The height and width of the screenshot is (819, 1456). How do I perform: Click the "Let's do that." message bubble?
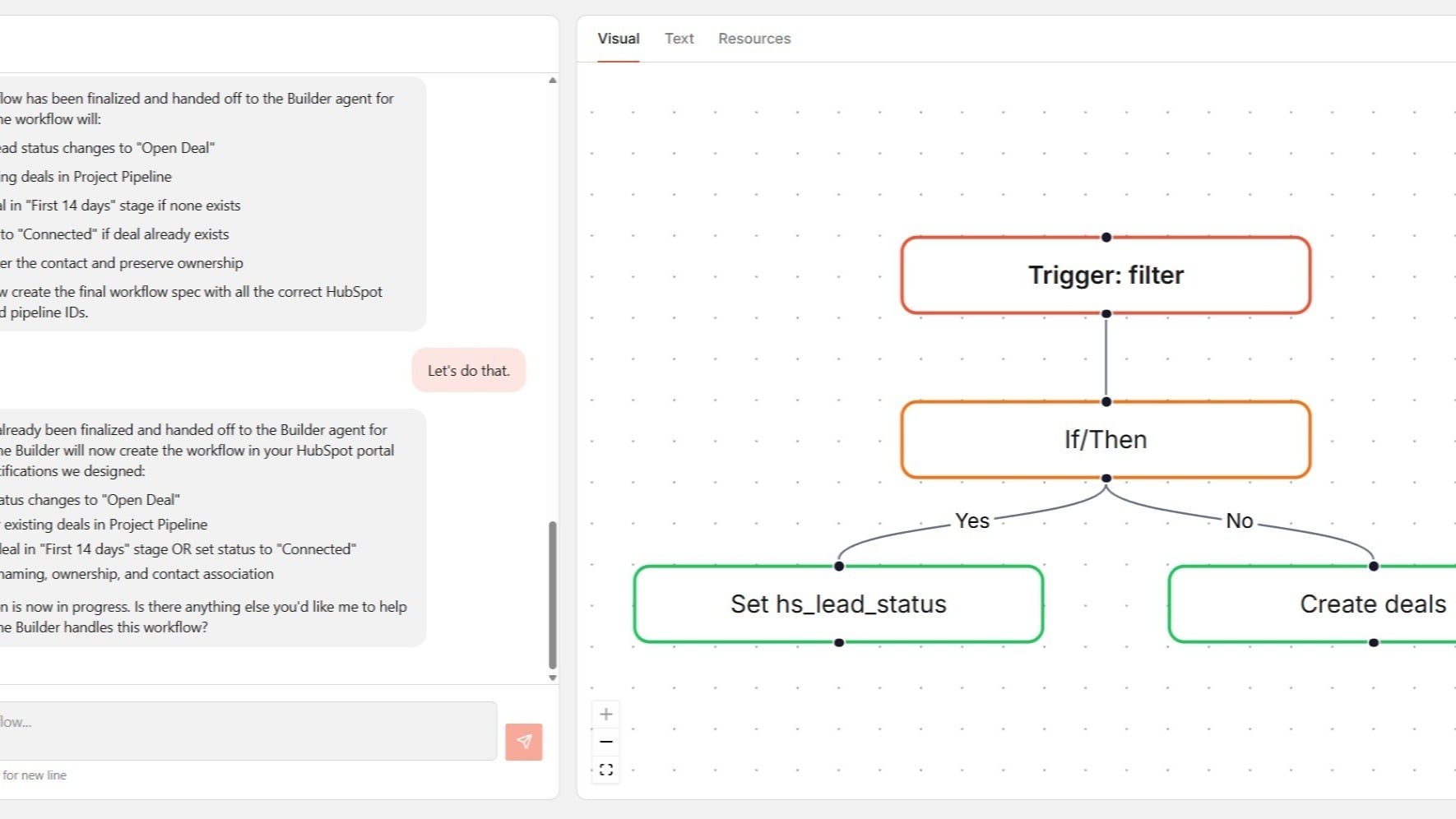[469, 370]
